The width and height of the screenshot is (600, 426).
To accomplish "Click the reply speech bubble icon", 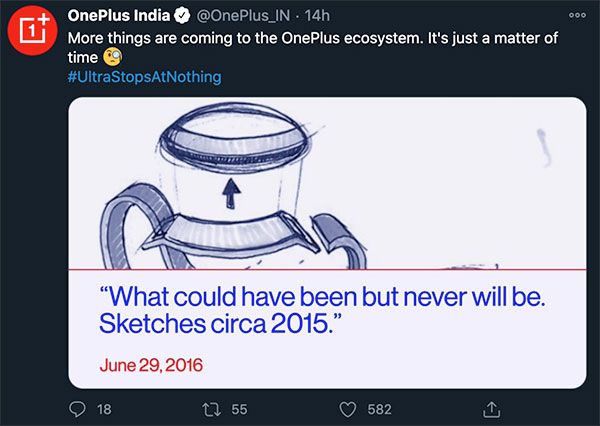I will 77,409.
